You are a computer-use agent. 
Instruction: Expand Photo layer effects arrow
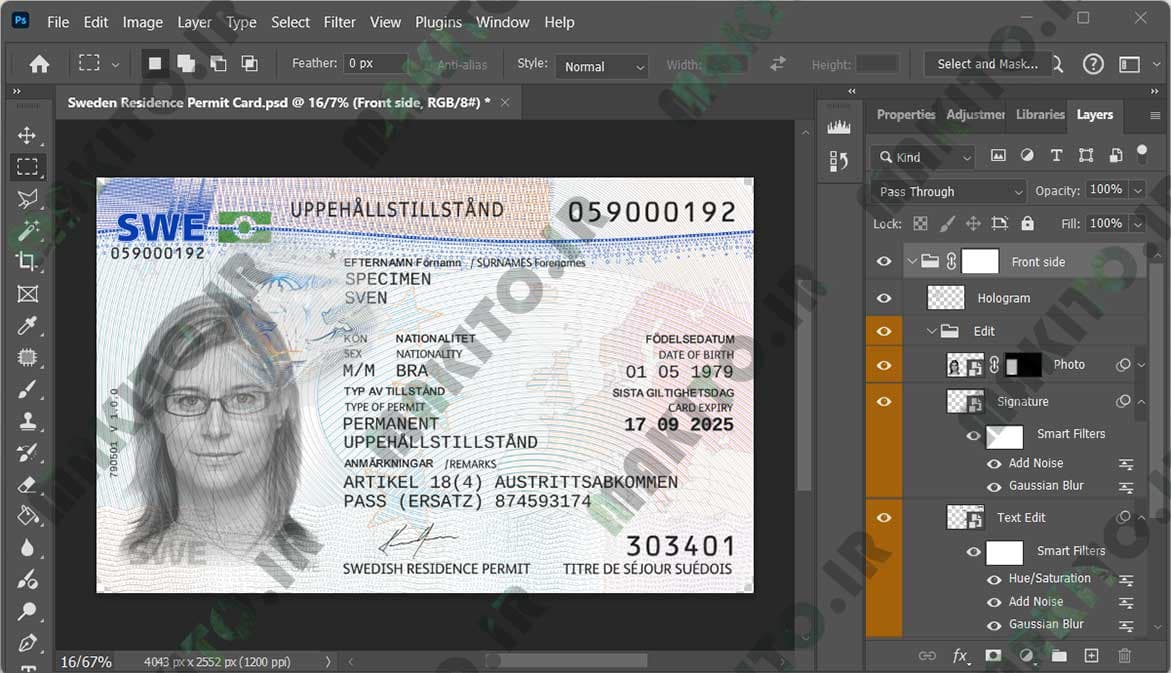click(x=1142, y=365)
